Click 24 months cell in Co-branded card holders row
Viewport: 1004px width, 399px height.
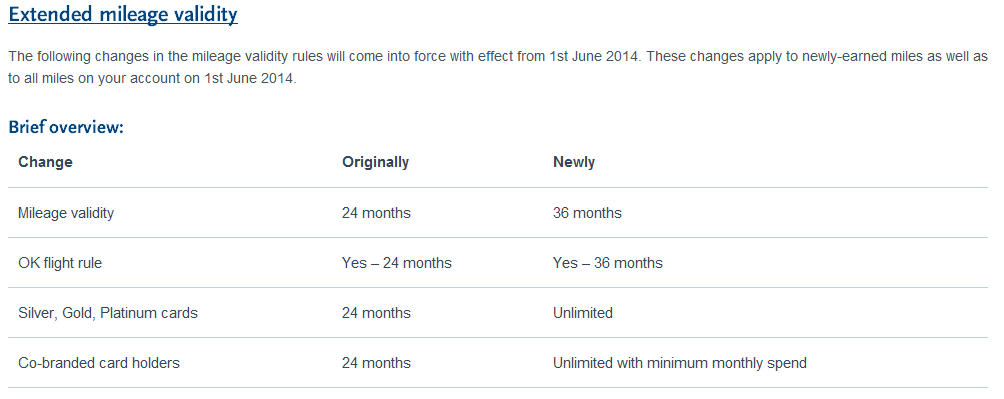coord(376,363)
